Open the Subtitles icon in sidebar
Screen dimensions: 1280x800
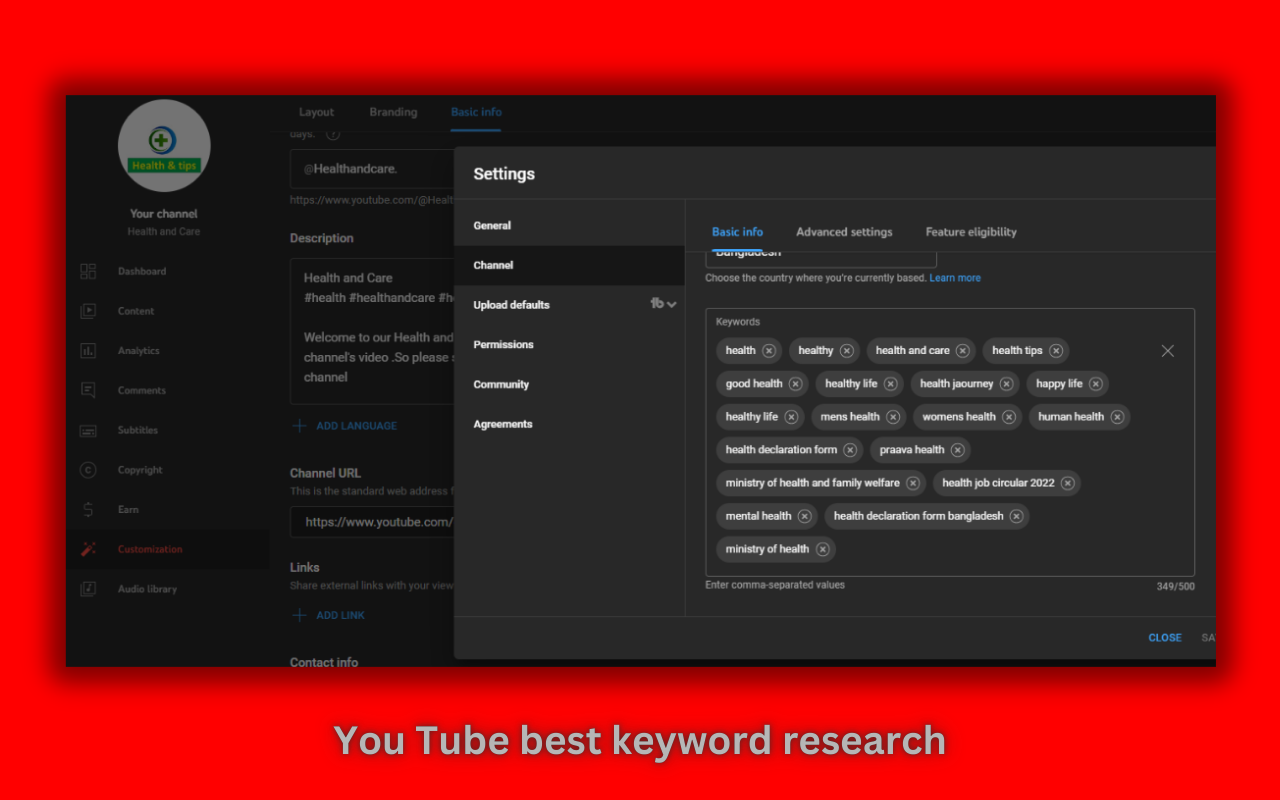pyautogui.click(x=88, y=431)
